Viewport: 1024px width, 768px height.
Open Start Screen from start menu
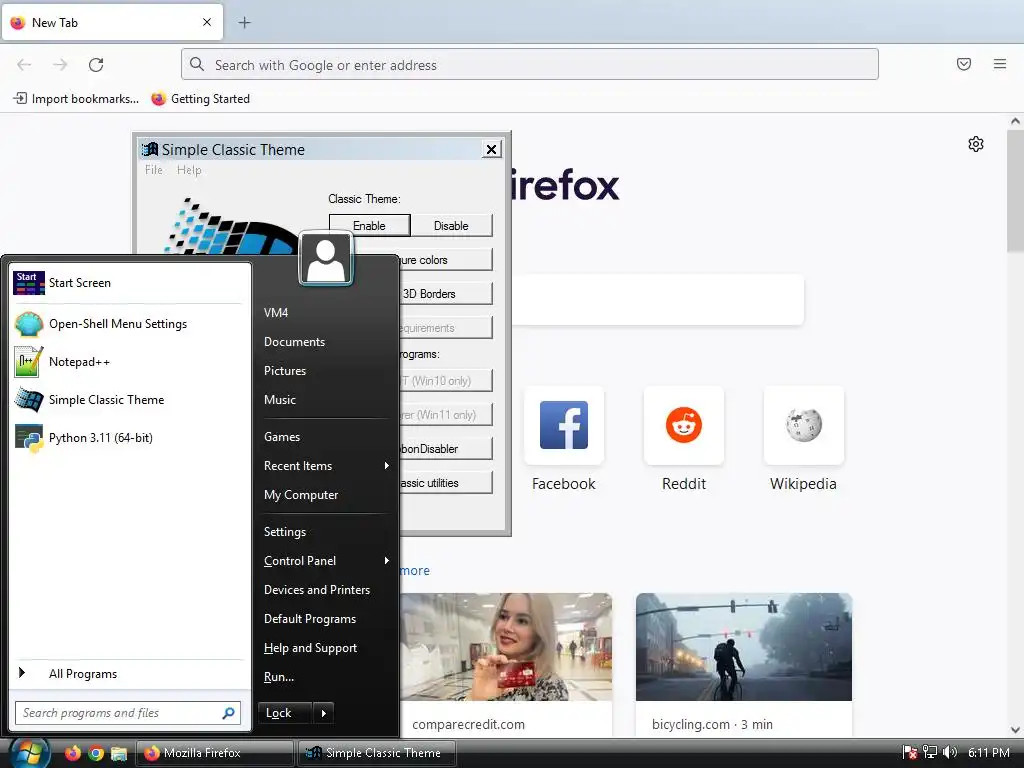[x=130, y=283]
